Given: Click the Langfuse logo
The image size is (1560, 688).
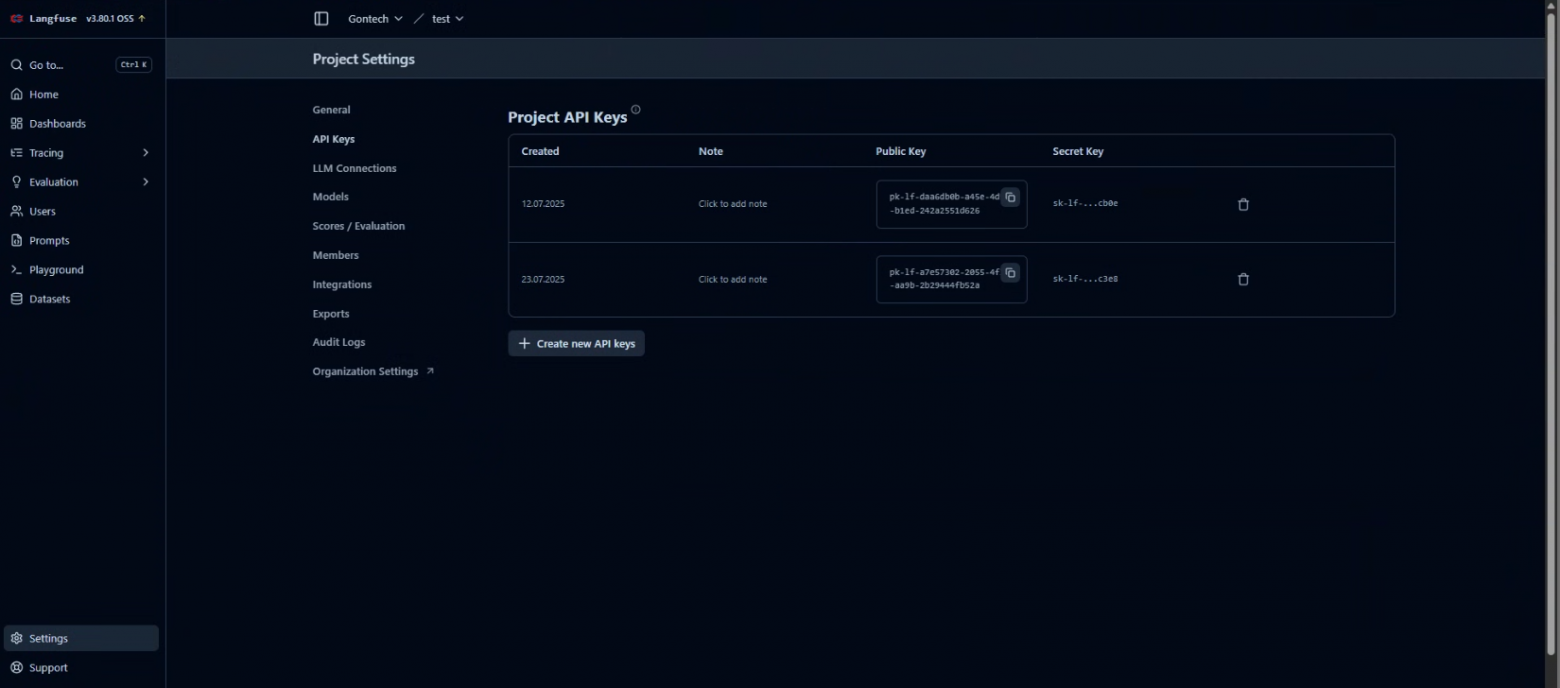Looking at the screenshot, I should [16, 18].
